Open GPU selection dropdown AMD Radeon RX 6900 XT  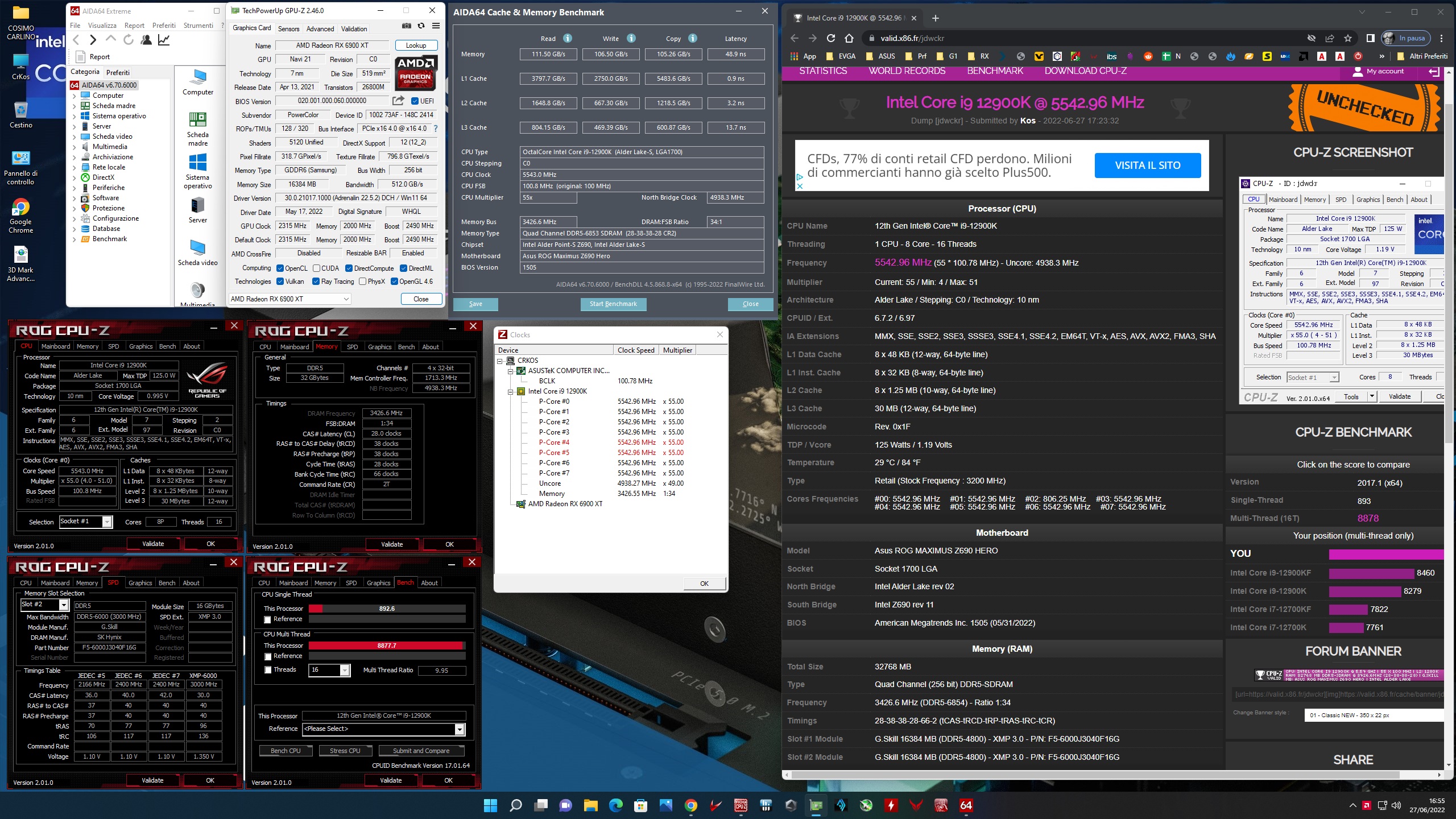coord(290,299)
